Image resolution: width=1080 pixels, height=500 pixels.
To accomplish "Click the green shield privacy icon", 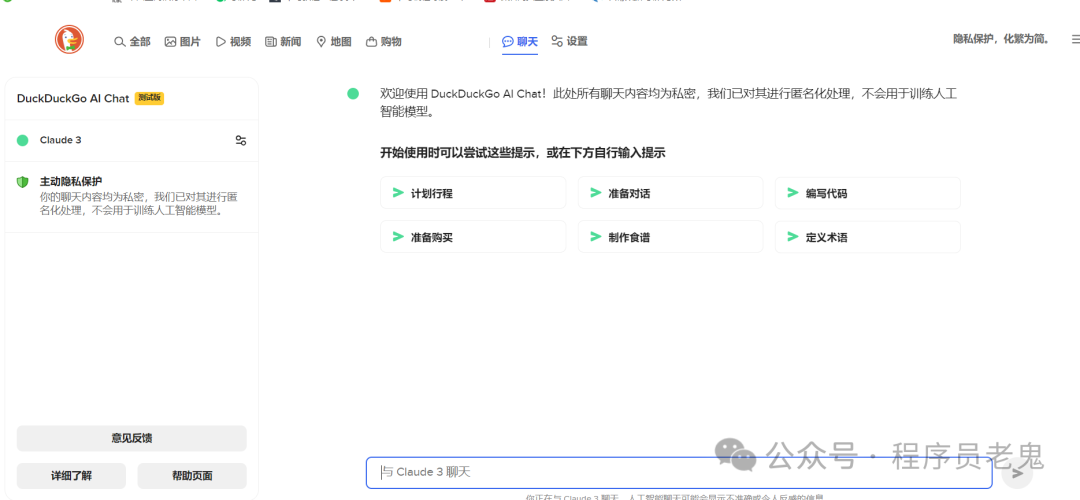I will point(23,182).
